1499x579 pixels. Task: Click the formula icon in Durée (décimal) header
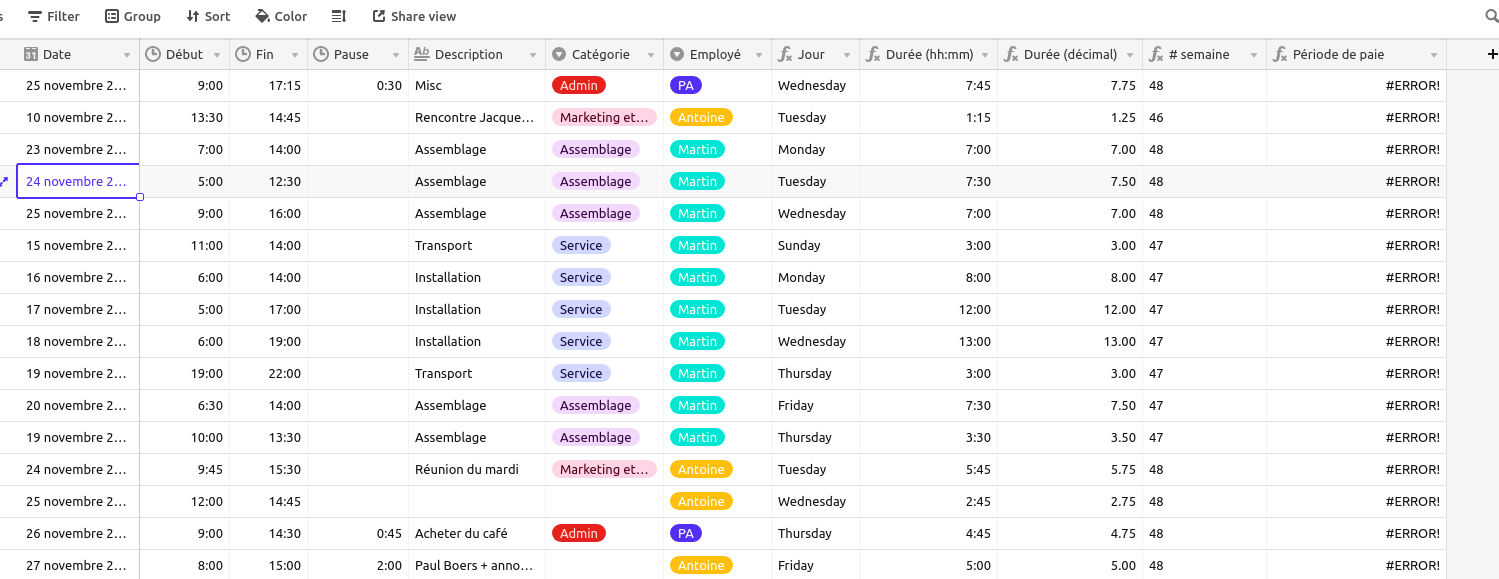tap(1011, 54)
